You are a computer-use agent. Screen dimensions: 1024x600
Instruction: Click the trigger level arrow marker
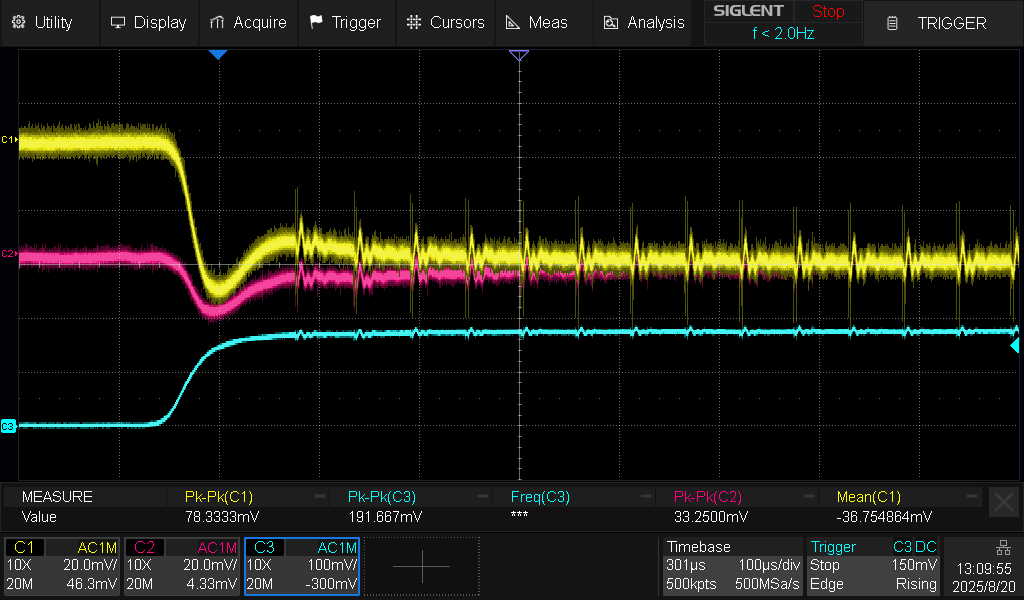click(x=1014, y=345)
